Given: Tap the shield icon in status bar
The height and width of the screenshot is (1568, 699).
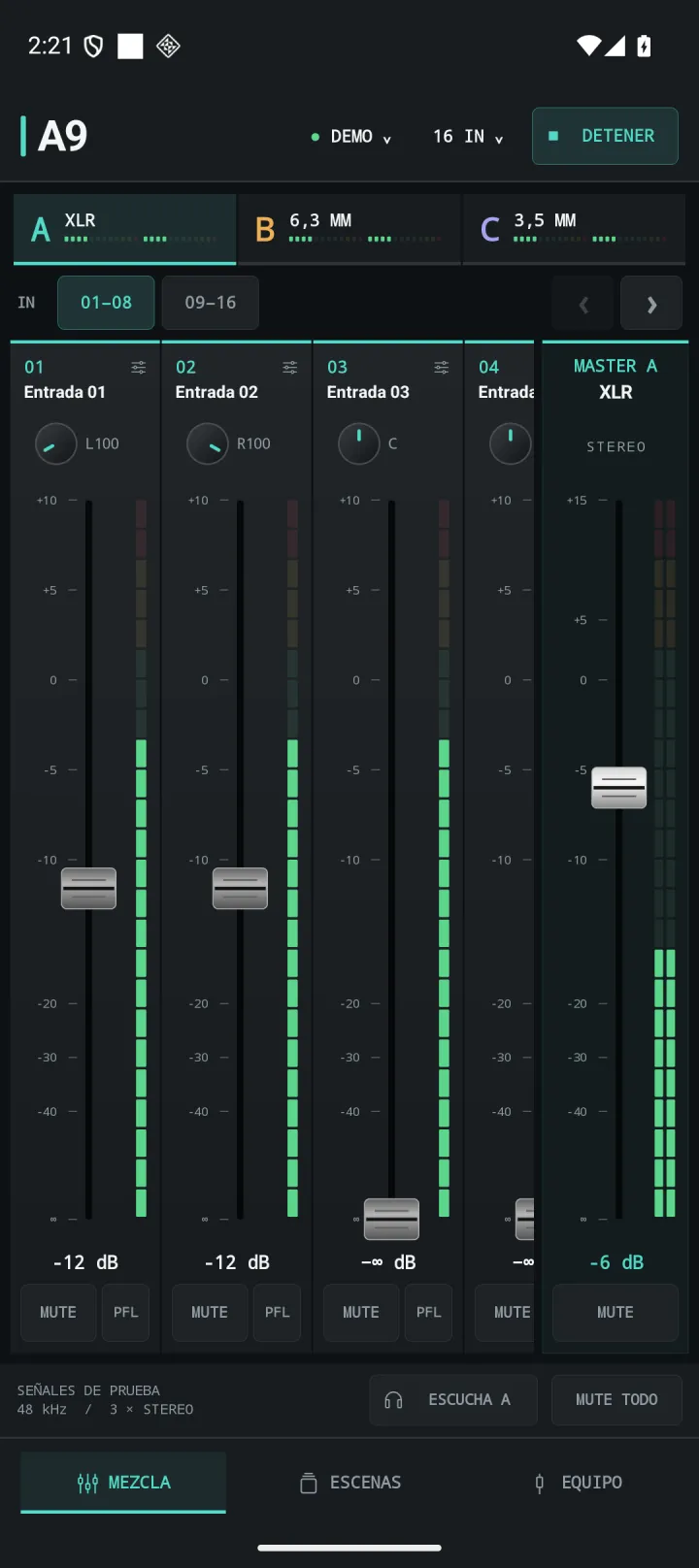Looking at the screenshot, I should 93,46.
